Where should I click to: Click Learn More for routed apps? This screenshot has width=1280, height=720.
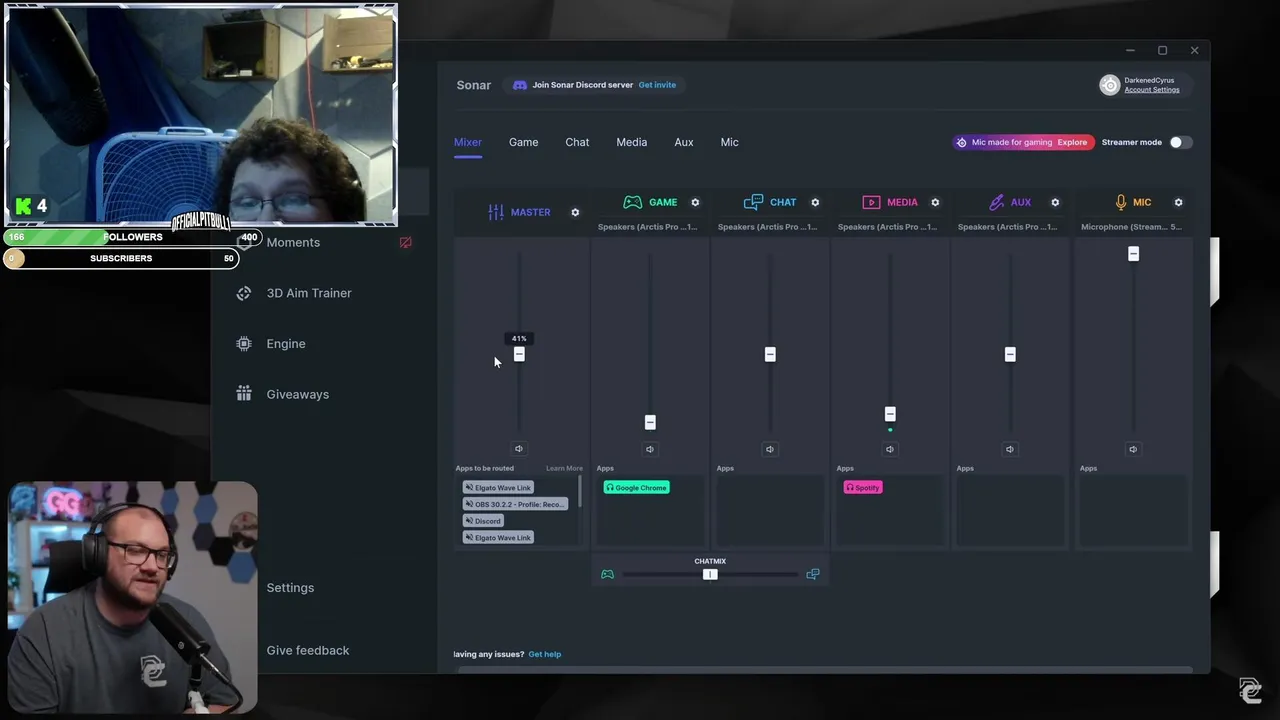point(564,468)
